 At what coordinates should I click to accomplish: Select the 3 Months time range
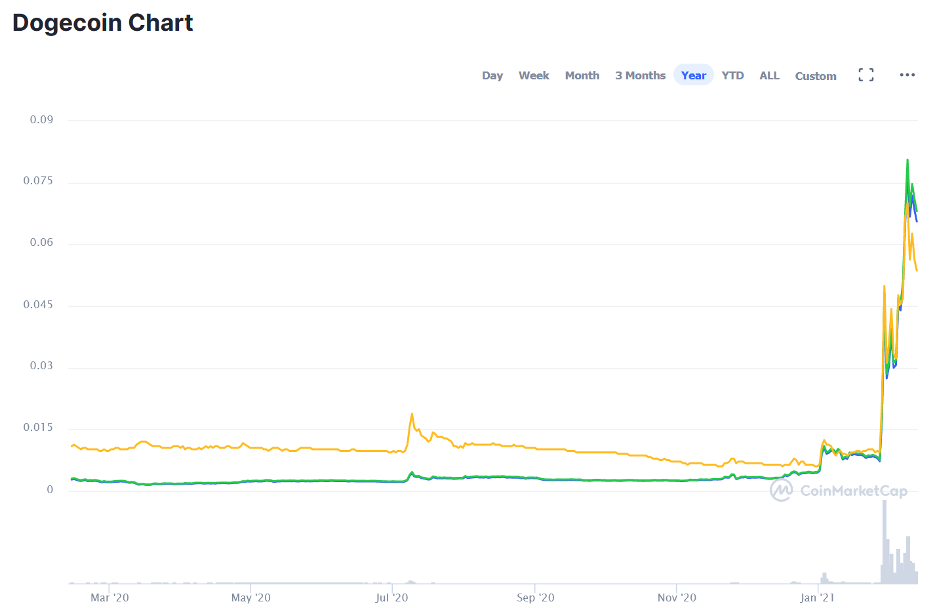click(640, 76)
